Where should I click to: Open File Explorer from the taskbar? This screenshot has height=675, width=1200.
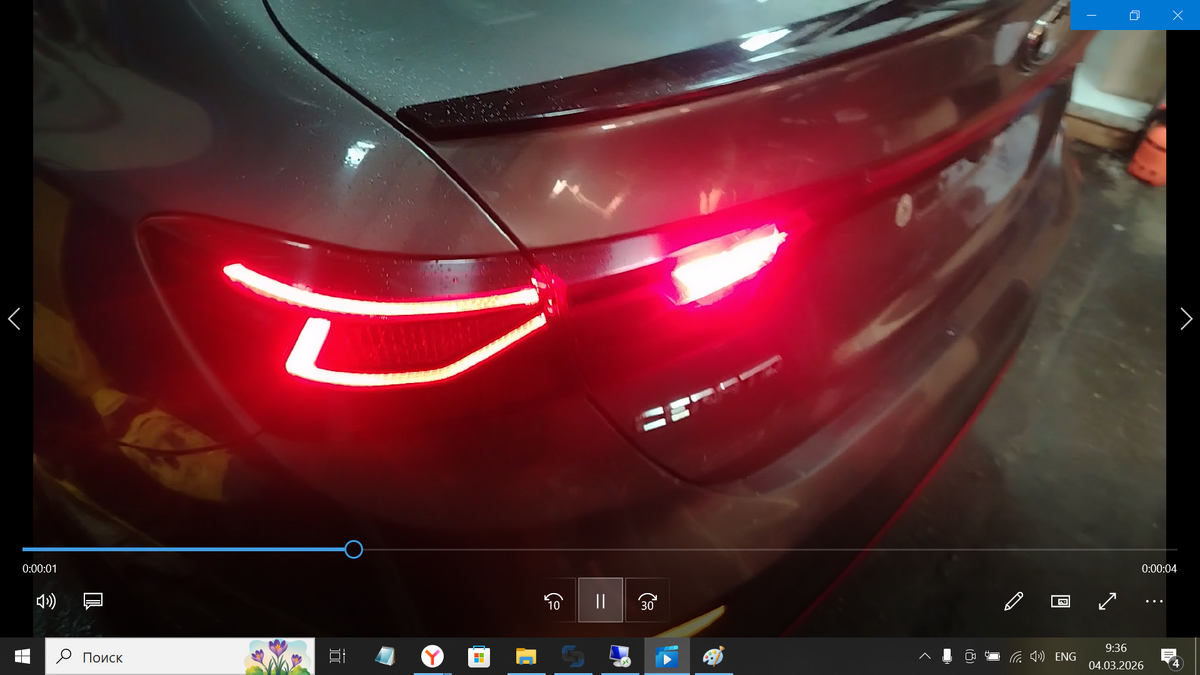[x=526, y=657]
